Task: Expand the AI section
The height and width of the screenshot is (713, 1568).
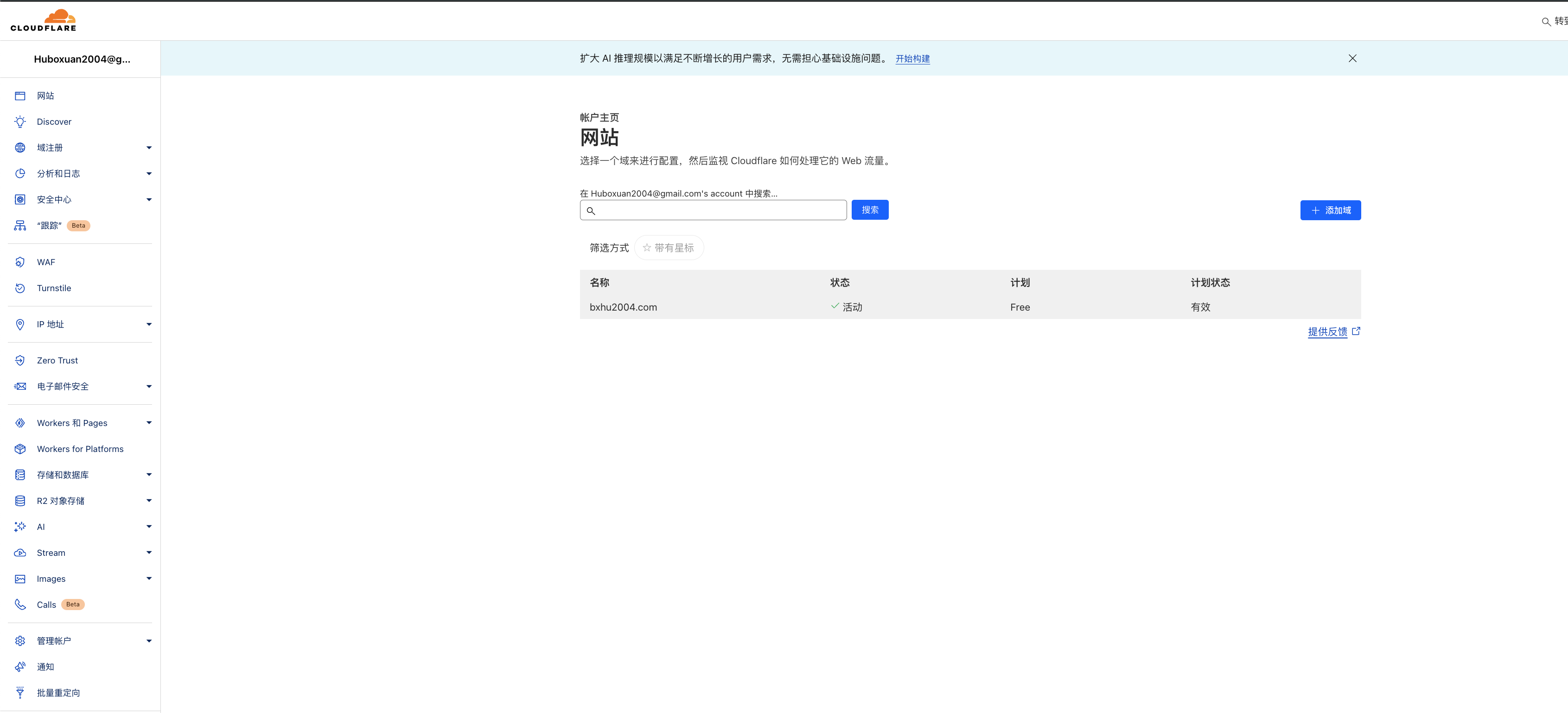Action: tap(40, 527)
